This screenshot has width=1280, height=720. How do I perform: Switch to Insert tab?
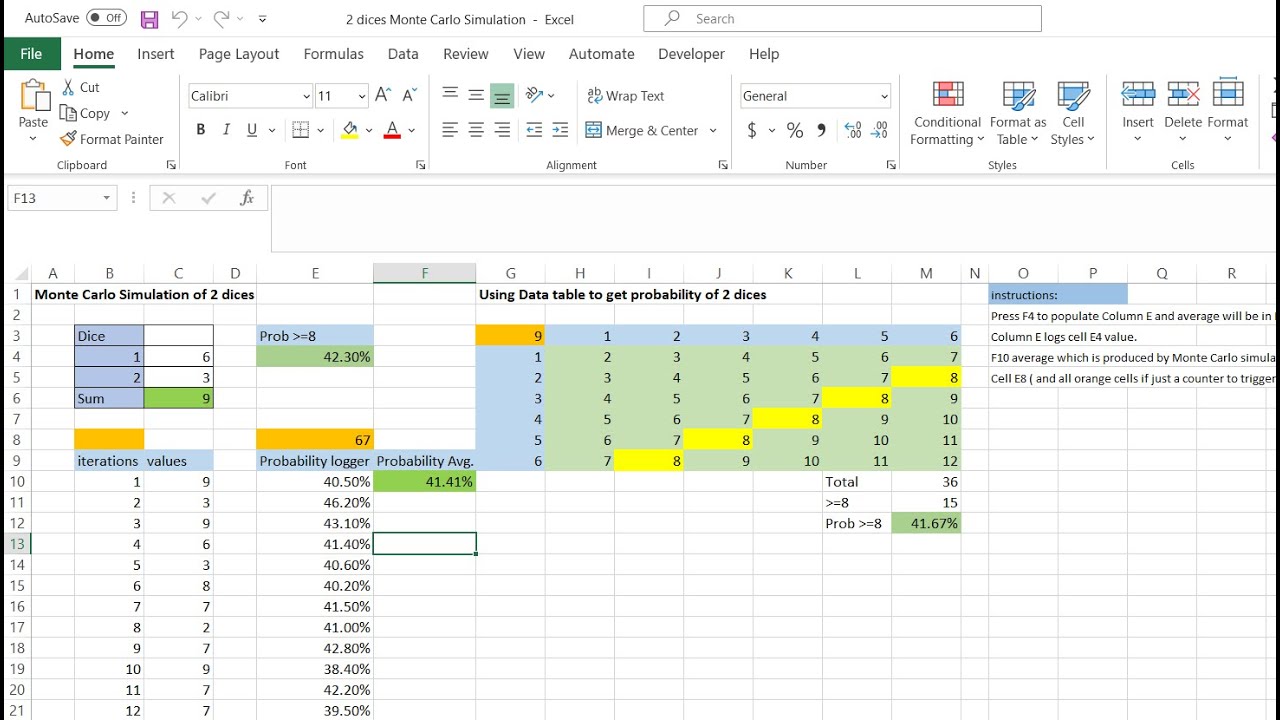tap(155, 54)
